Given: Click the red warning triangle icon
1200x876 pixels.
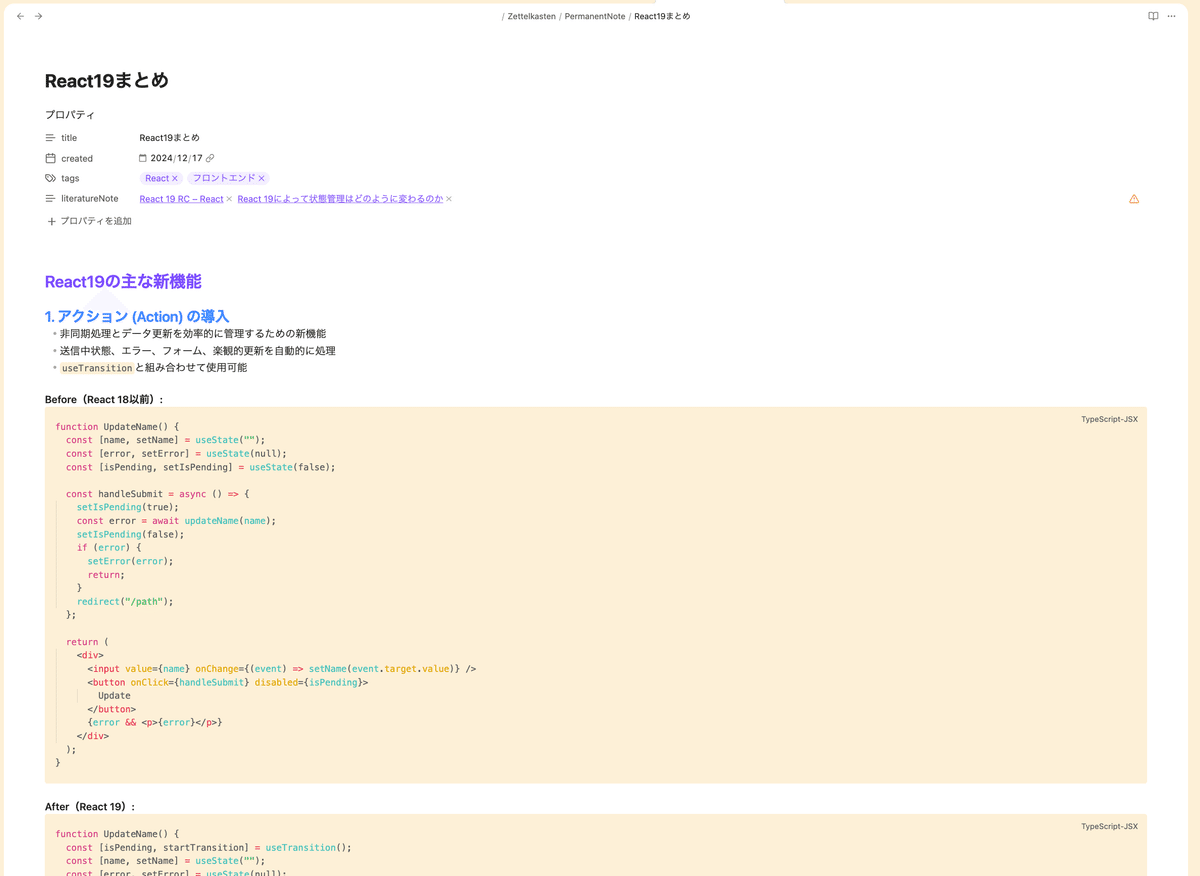Looking at the screenshot, I should click(x=1134, y=199).
